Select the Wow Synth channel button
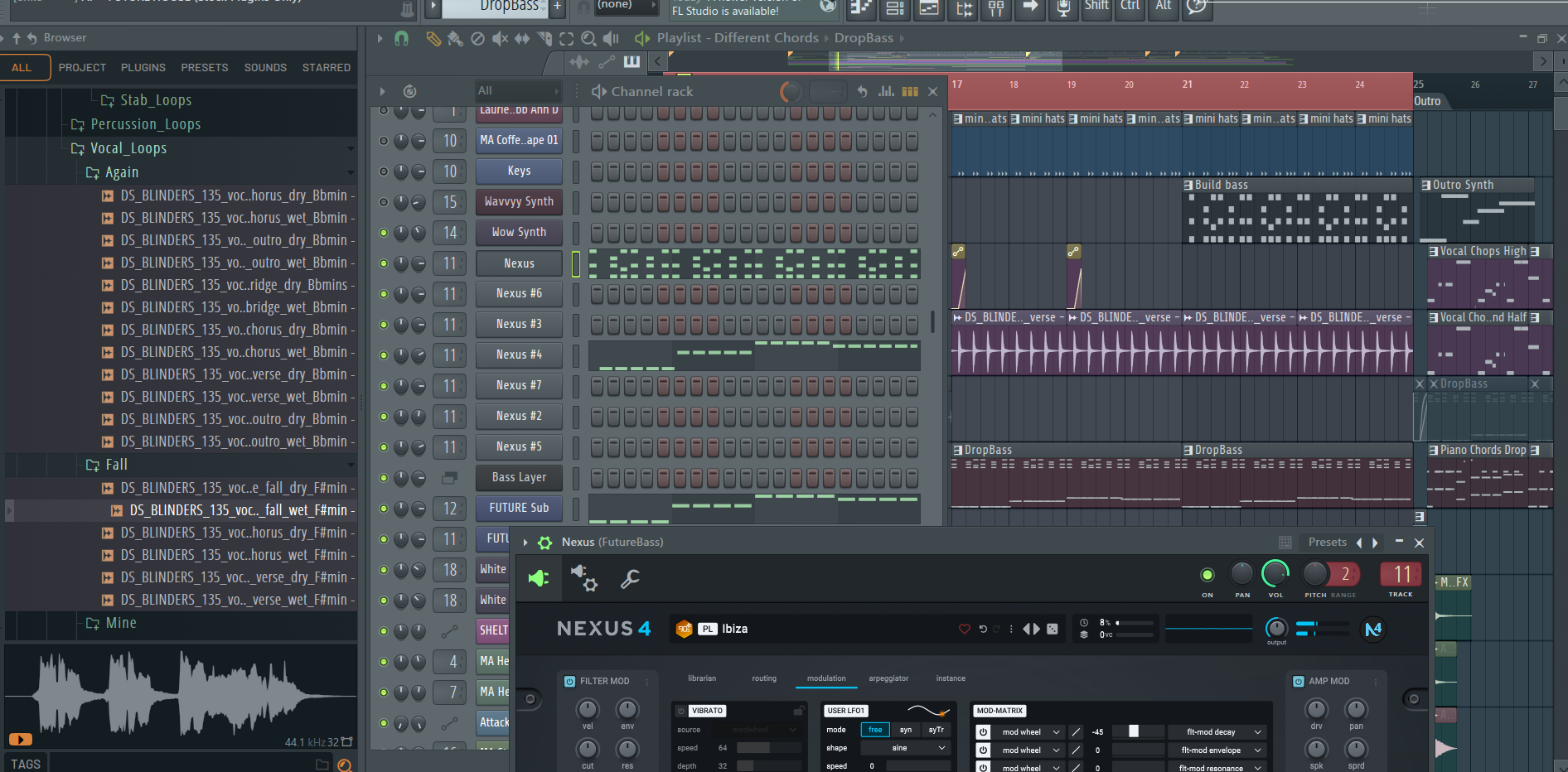 (x=519, y=233)
